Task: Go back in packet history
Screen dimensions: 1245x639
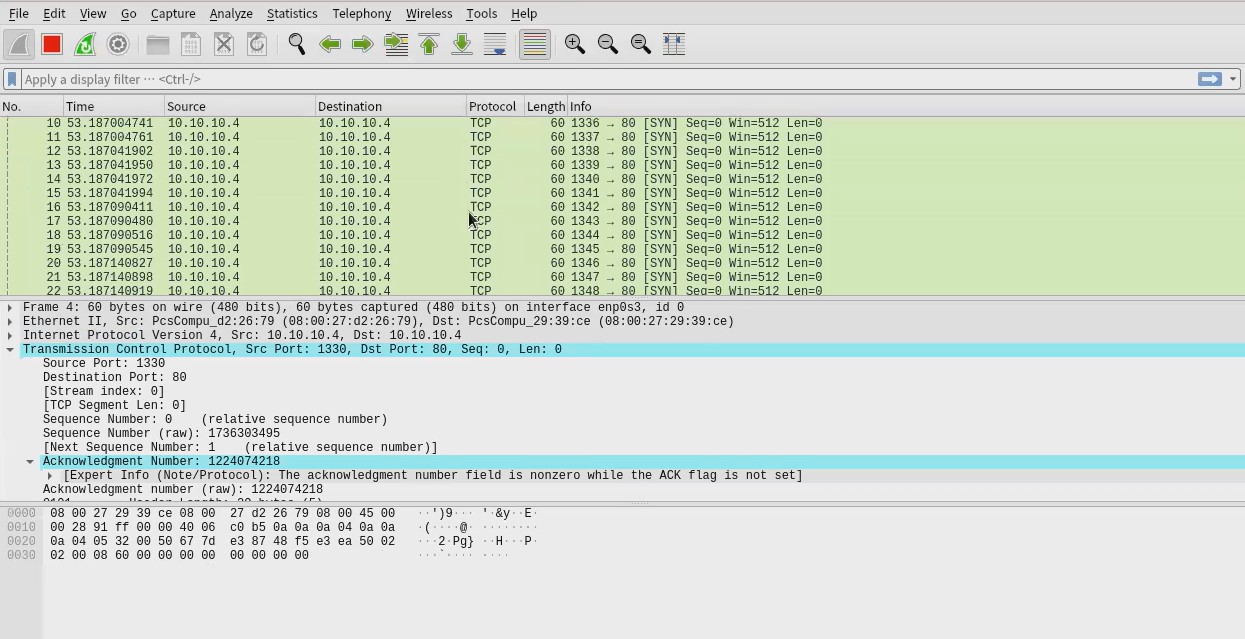Action: point(330,44)
